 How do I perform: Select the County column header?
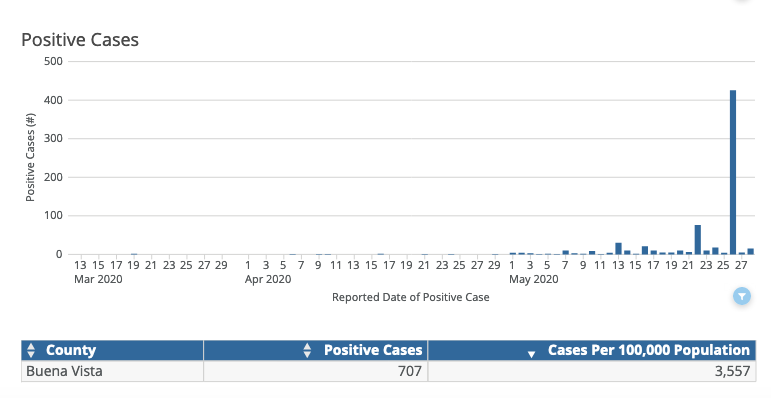coord(112,350)
